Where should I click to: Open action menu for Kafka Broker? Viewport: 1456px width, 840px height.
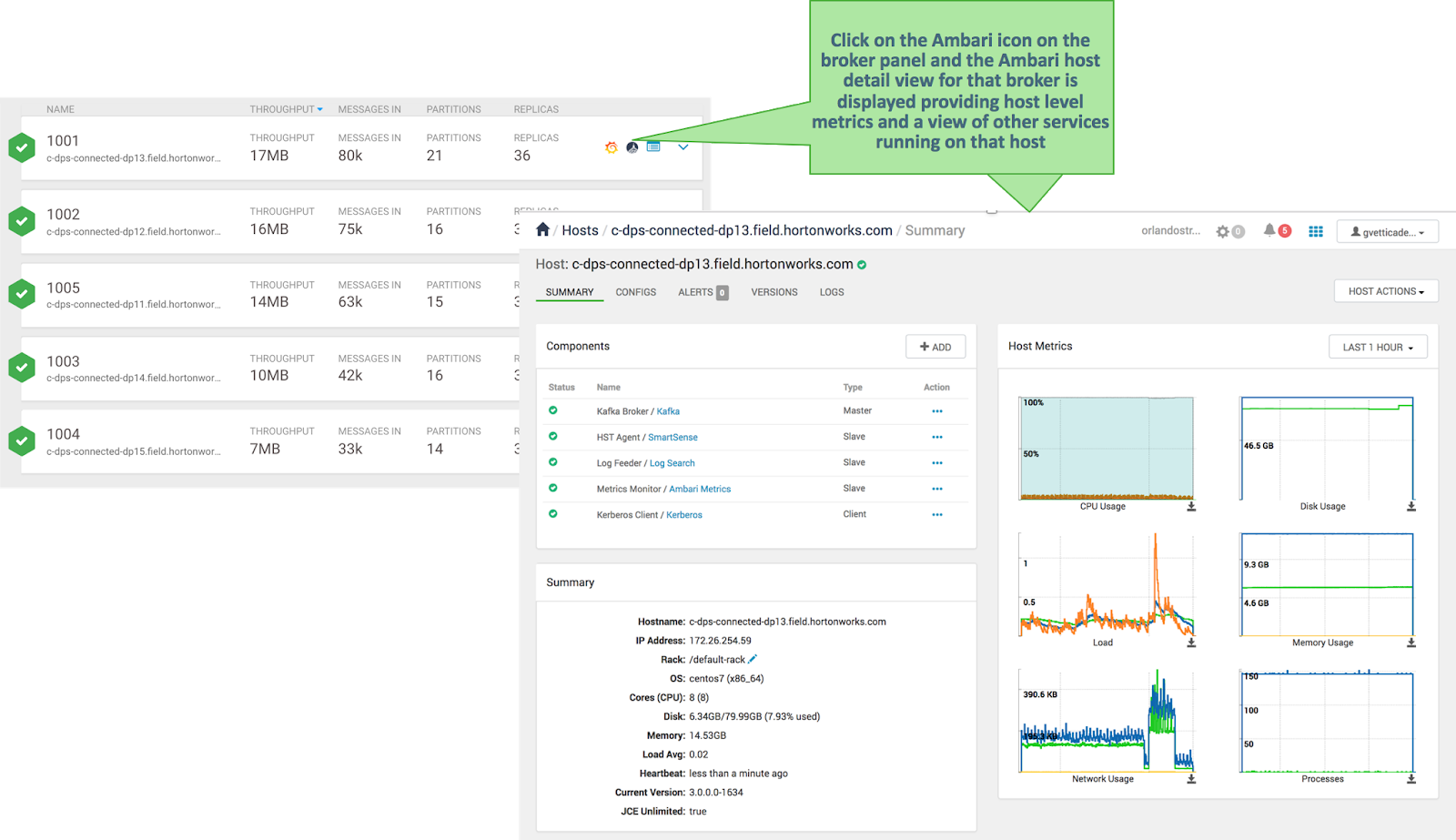coord(937,411)
